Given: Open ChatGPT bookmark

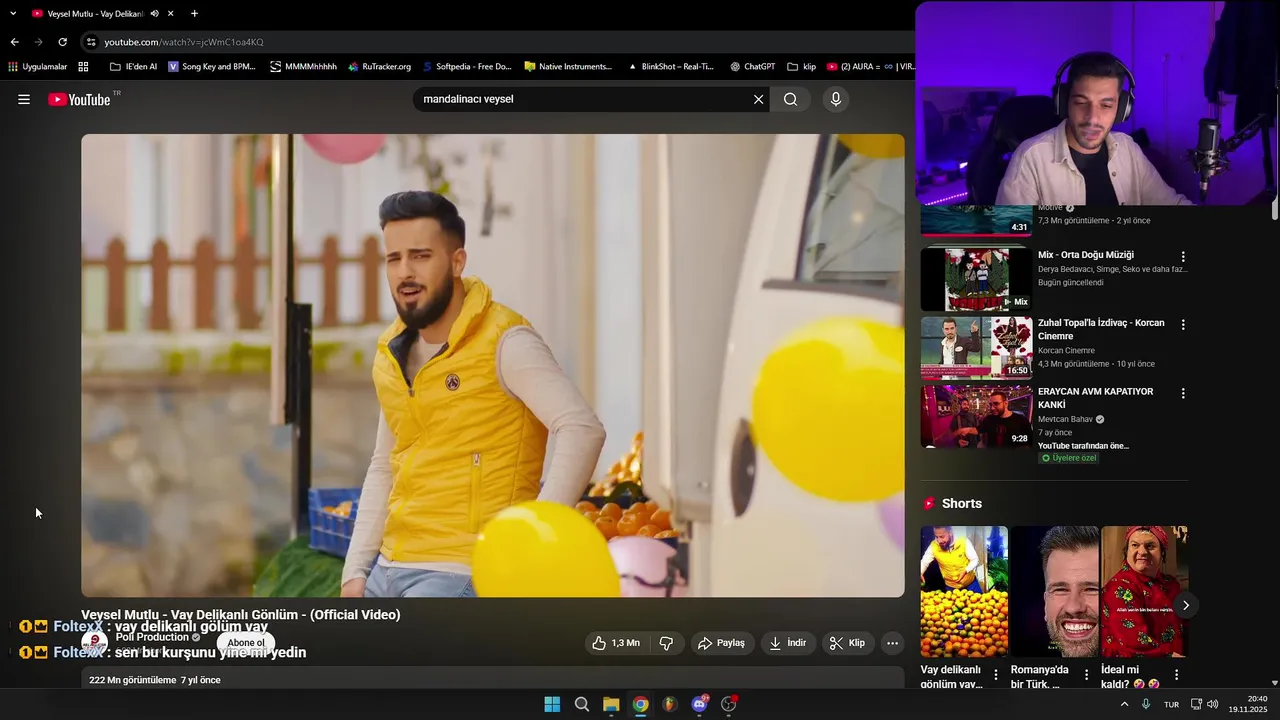Looking at the screenshot, I should tap(752, 67).
